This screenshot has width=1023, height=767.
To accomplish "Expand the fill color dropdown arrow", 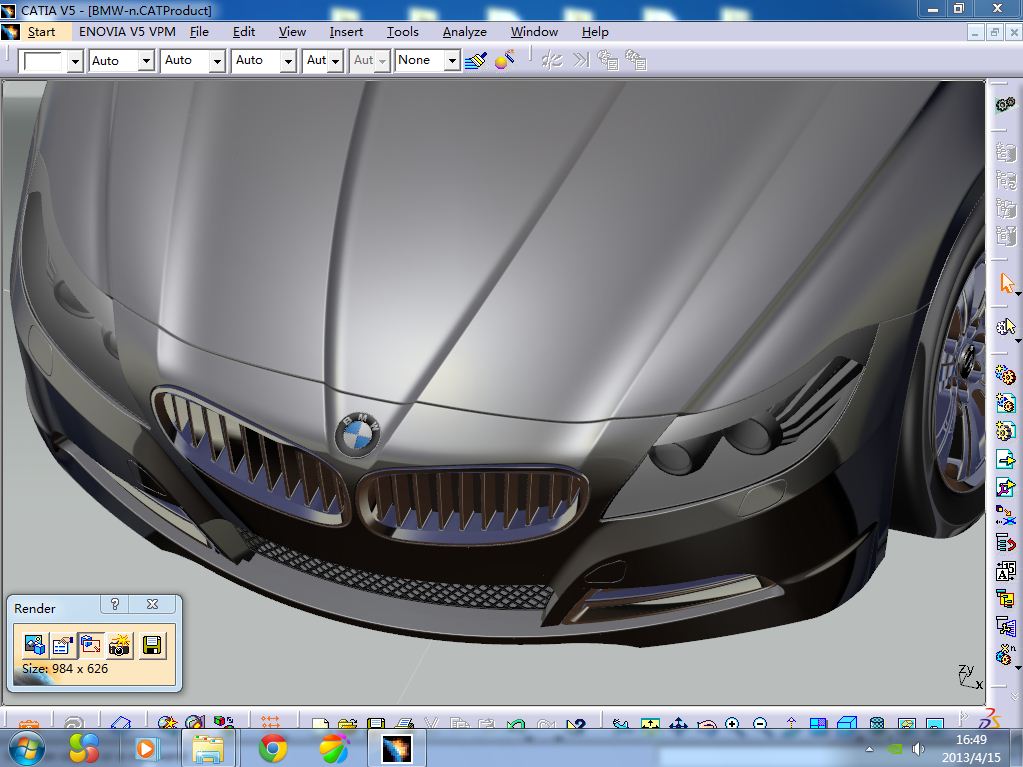I will click(75, 61).
